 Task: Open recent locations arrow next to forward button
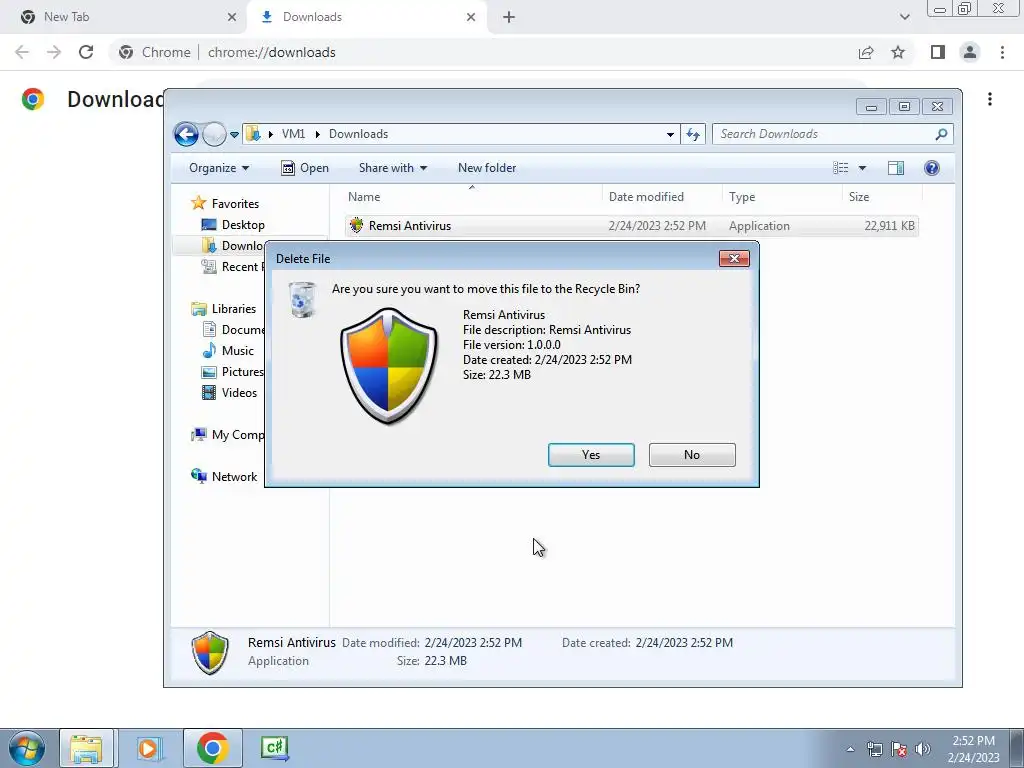click(234, 135)
